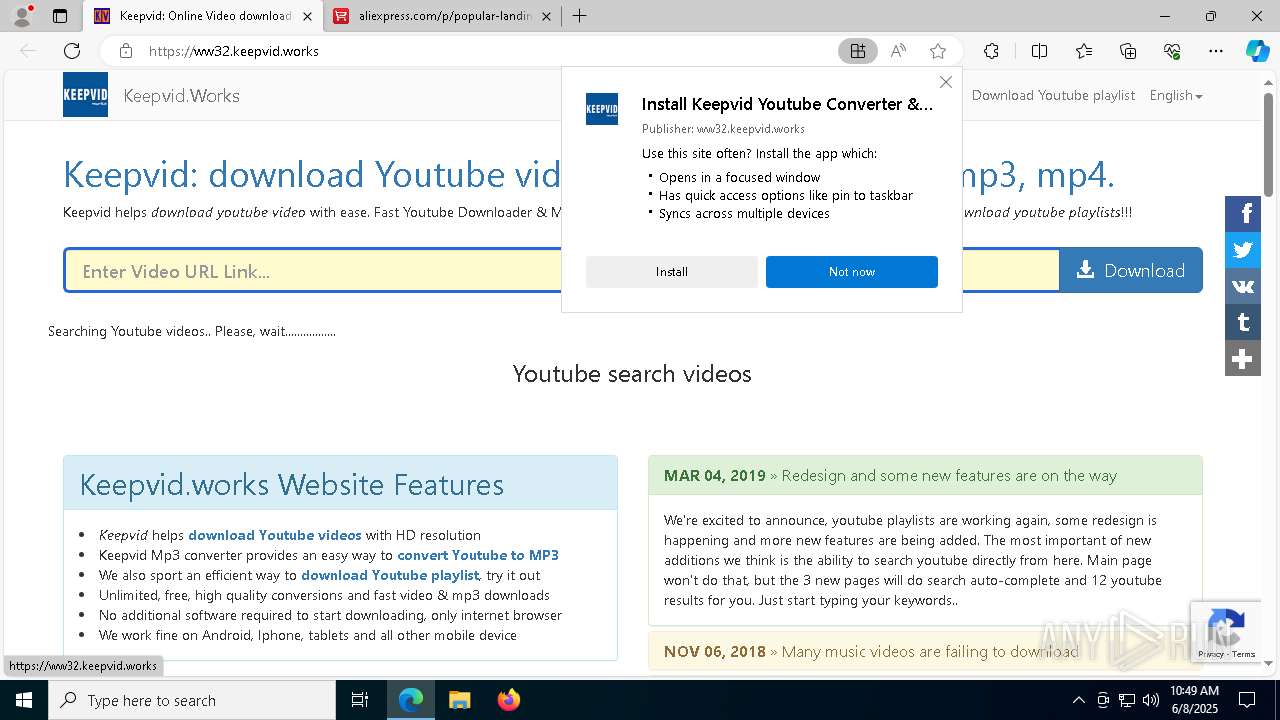Open browser Extensions puzzle icon
The height and width of the screenshot is (720, 1280).
pyautogui.click(x=991, y=51)
